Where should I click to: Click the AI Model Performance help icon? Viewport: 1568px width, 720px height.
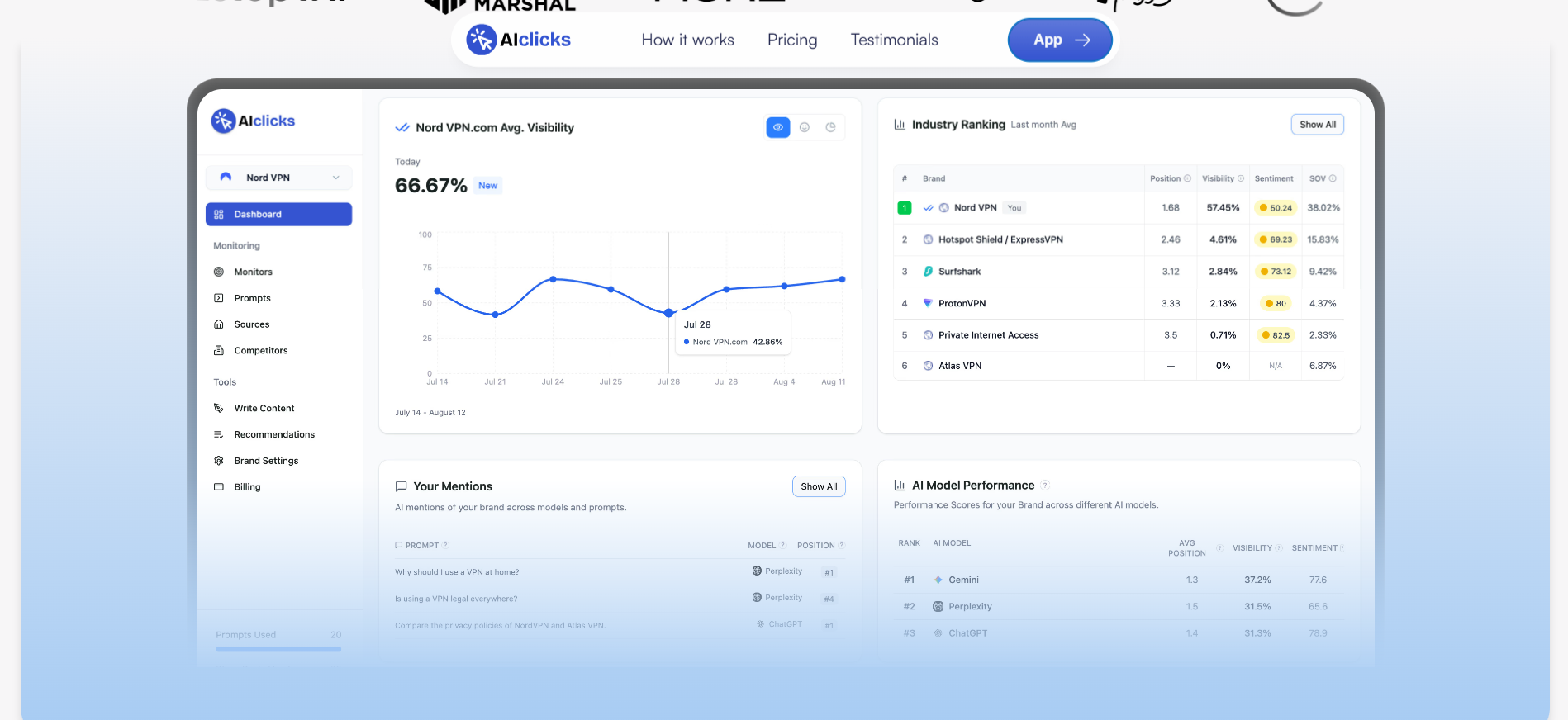(1045, 486)
